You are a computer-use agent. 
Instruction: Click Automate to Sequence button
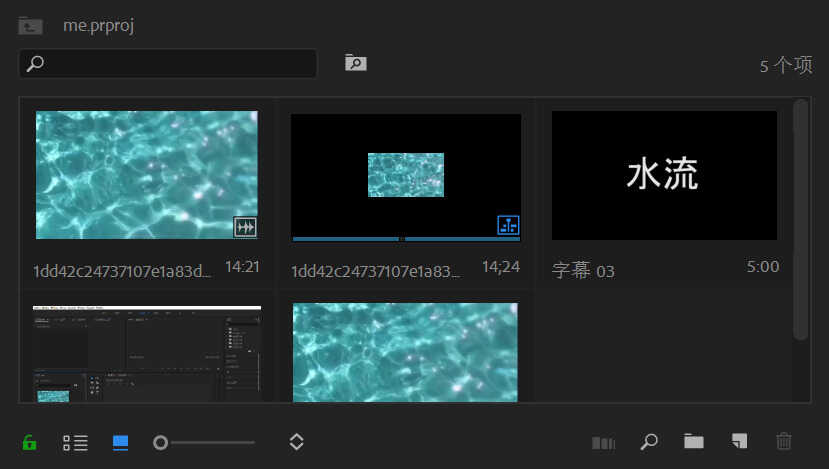[603, 443]
